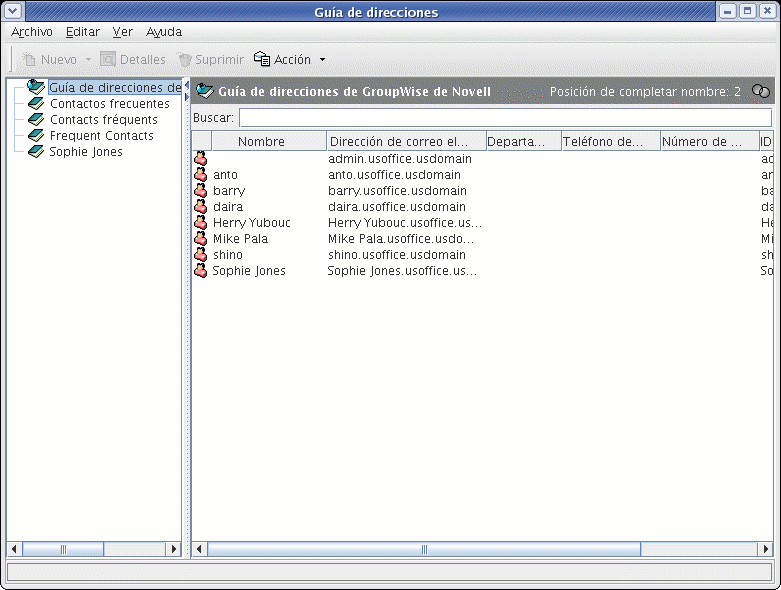Screen dimensions: 781x590
Task: Click the user icon beside daira
Action: (x=201, y=206)
